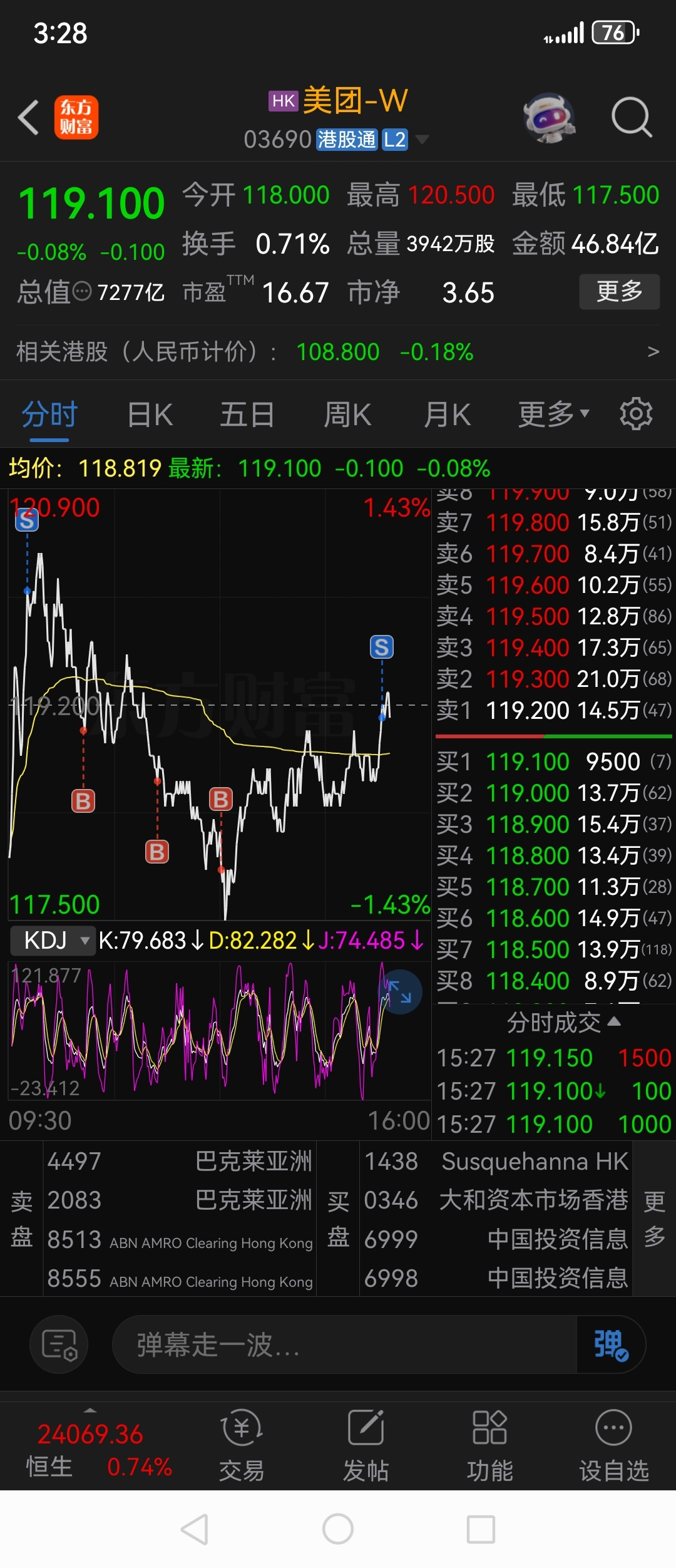Image resolution: width=676 pixels, height=1568 pixels.
Task: Select 卖3 119.400 order row
Action: click(x=554, y=647)
